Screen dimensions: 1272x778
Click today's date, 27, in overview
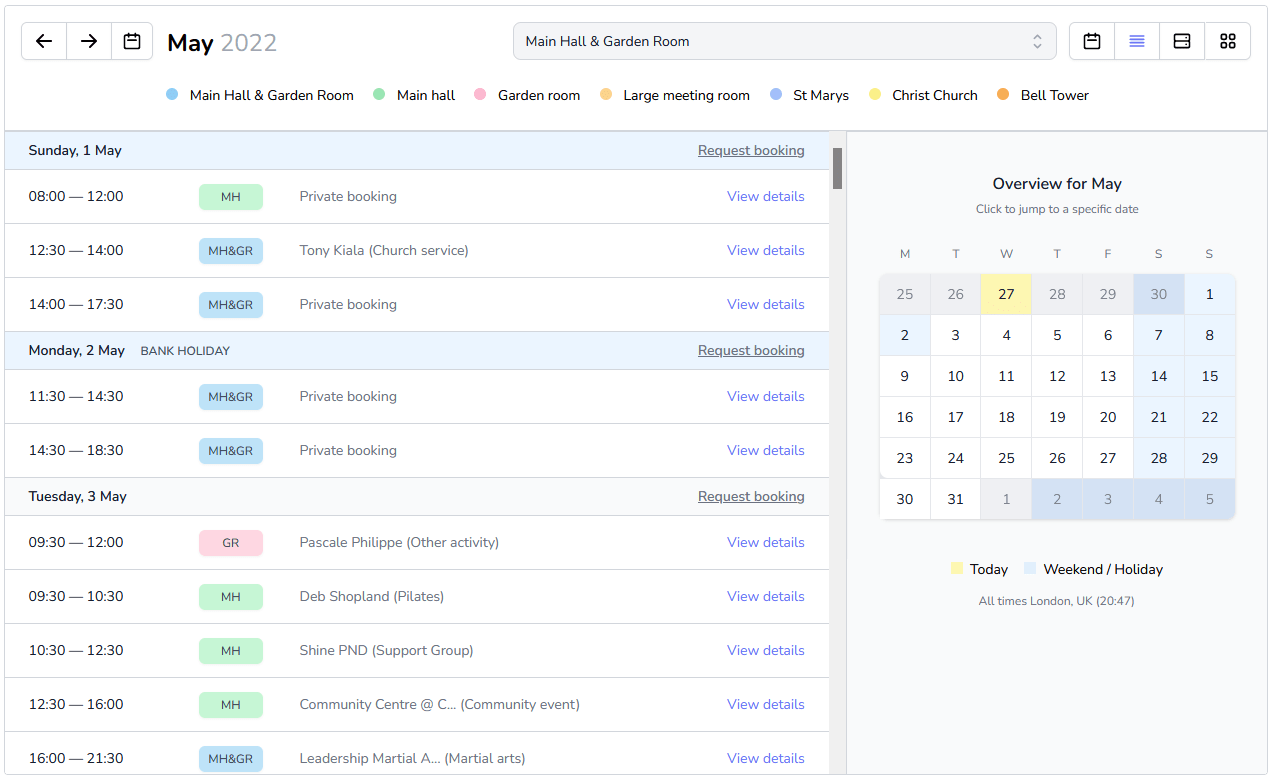tap(1006, 293)
